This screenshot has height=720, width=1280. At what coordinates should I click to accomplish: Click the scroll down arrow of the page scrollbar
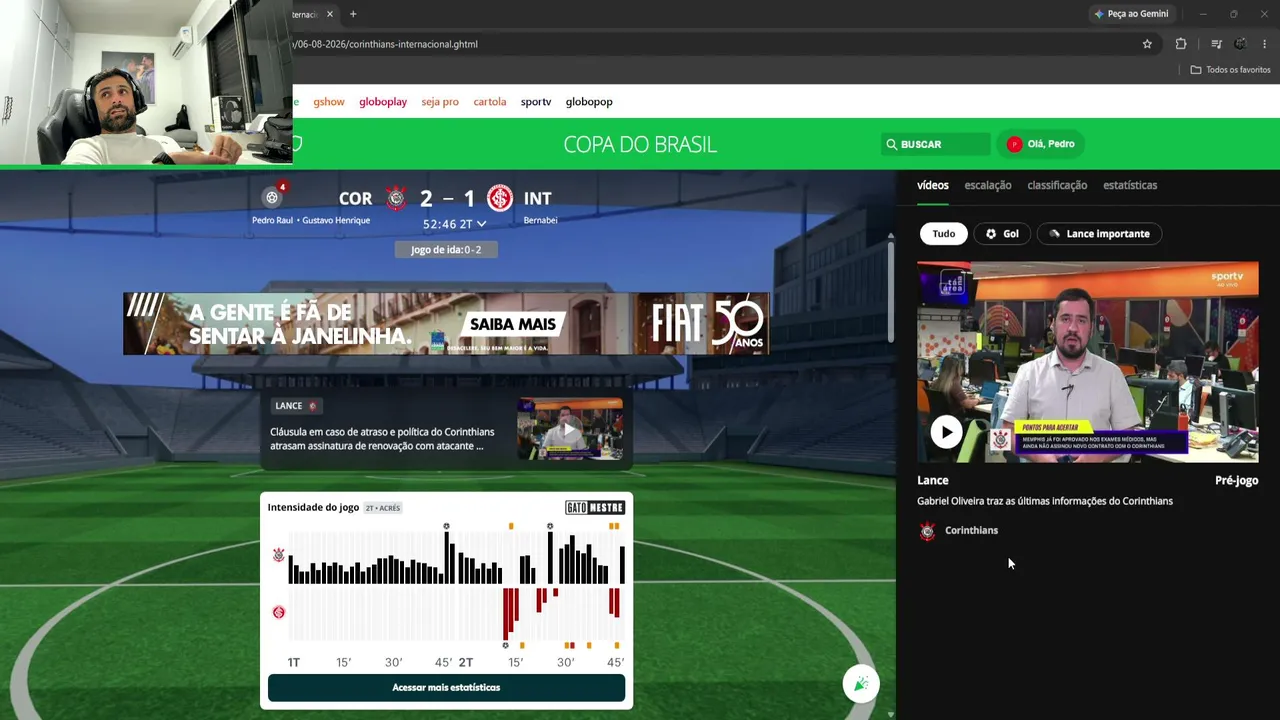coord(890,714)
